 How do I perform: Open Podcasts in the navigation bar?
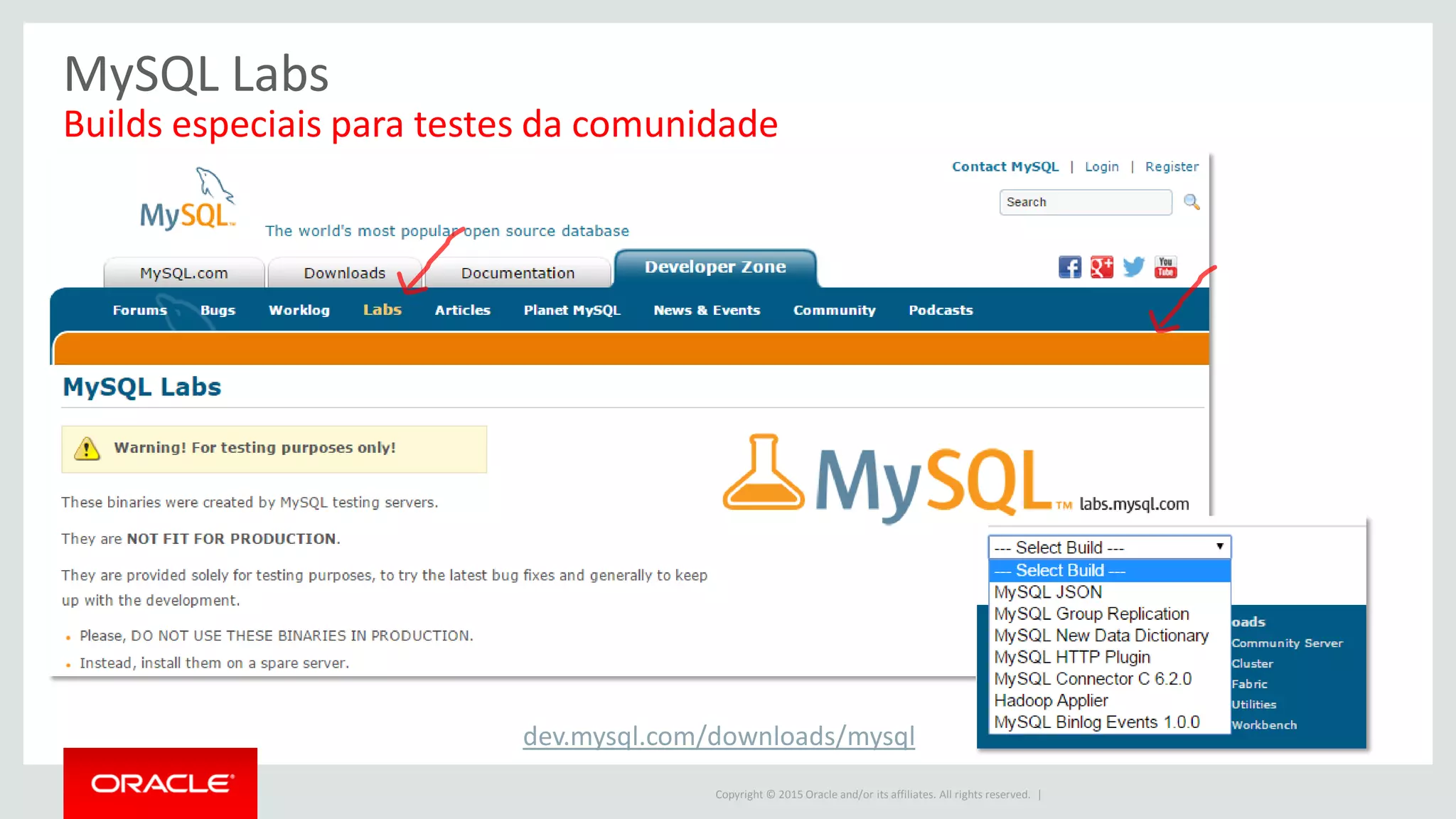[x=941, y=311]
